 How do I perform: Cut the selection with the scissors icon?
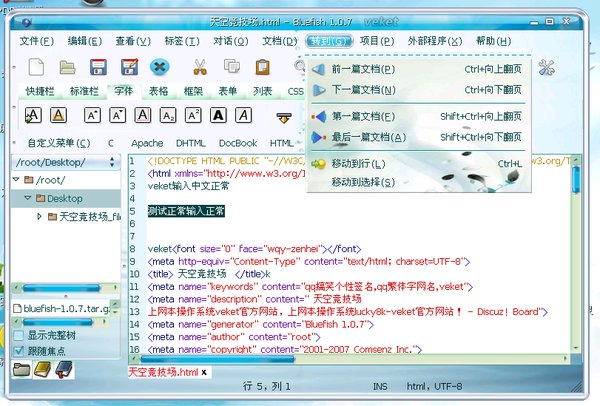coord(200,67)
